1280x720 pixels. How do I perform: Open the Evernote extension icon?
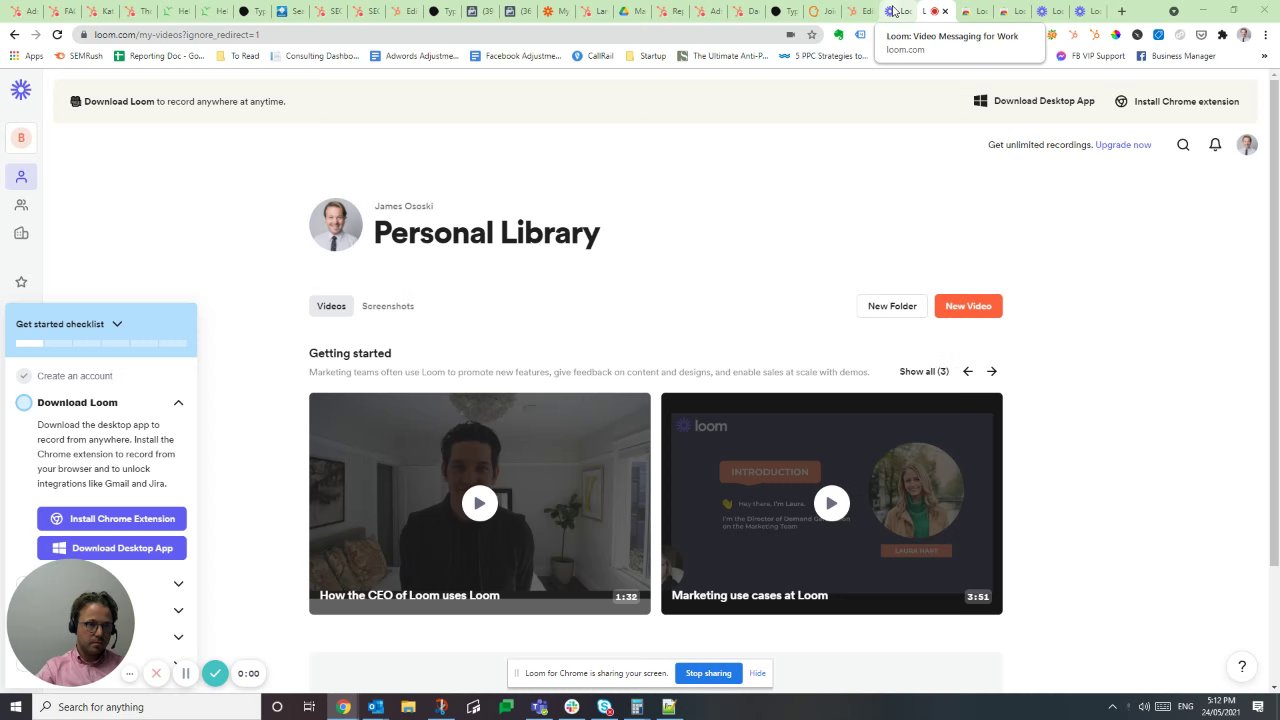pyautogui.click(x=838, y=34)
